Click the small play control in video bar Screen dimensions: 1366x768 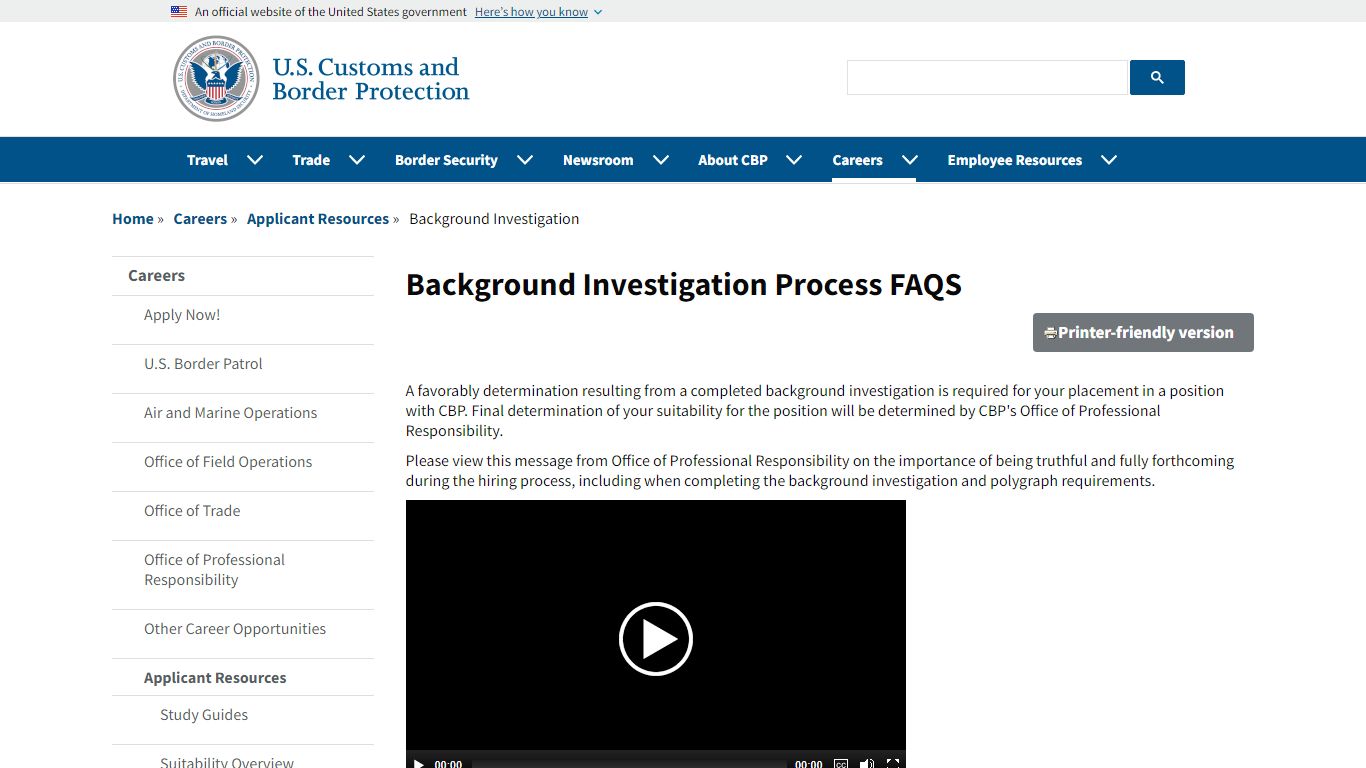(x=419, y=764)
